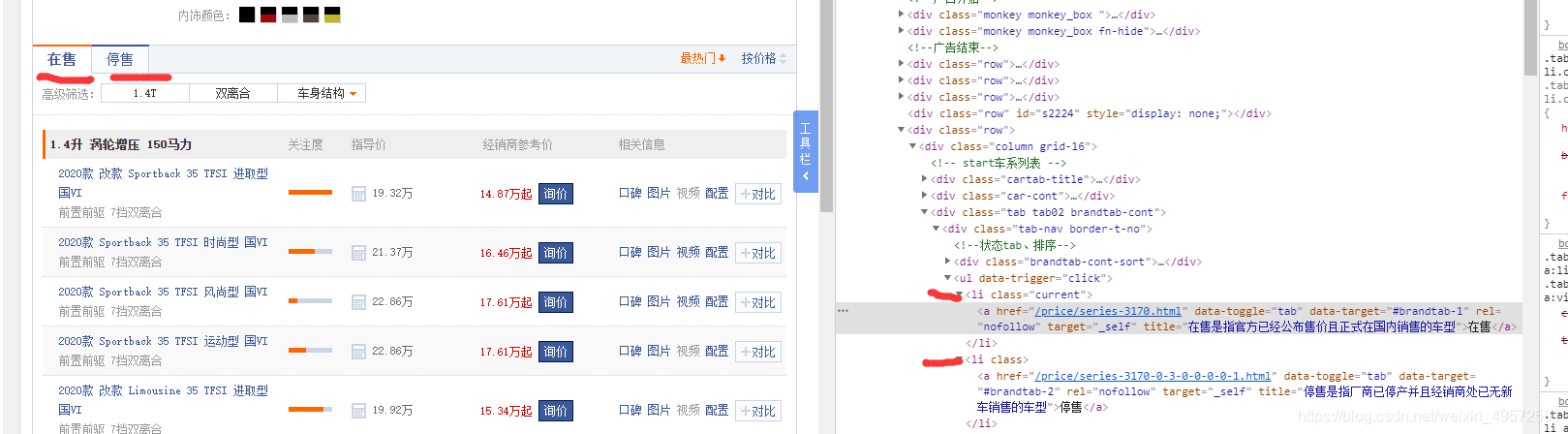Image resolution: width=1568 pixels, height=434 pixels.
Task: Open 口碑 link in the 时尚型 row
Action: [630, 252]
